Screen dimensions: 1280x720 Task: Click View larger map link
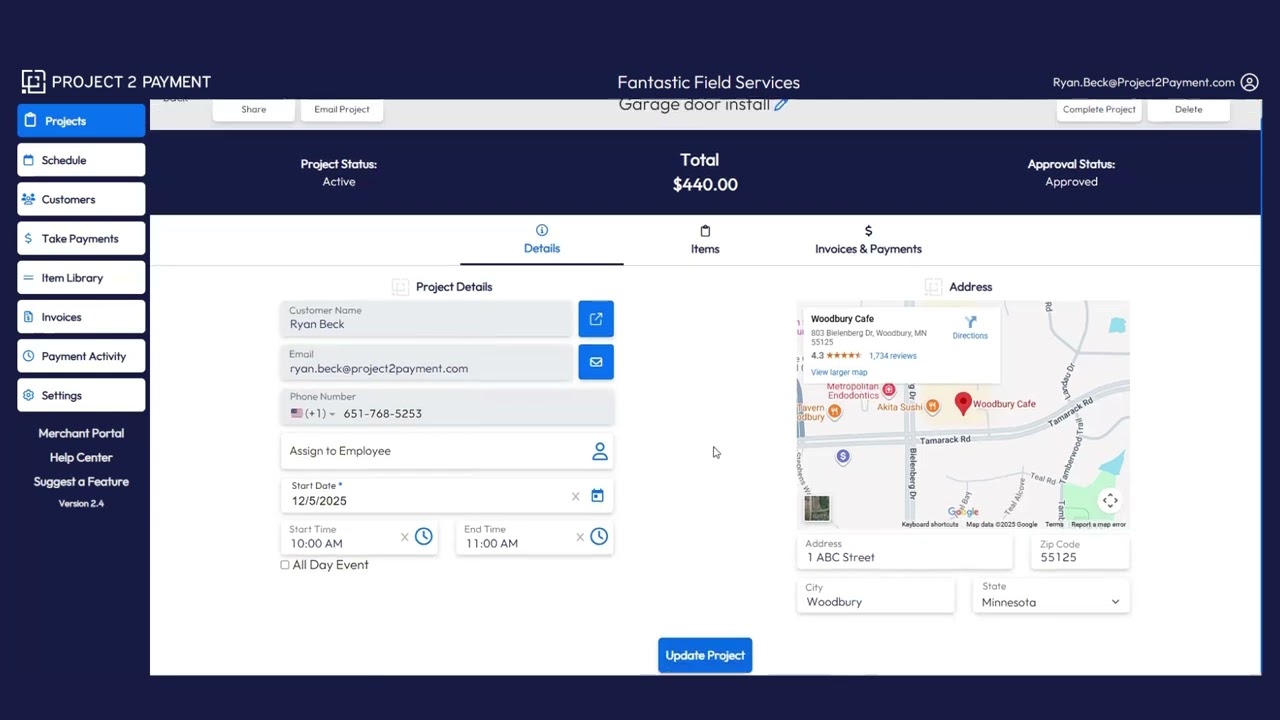tap(839, 372)
